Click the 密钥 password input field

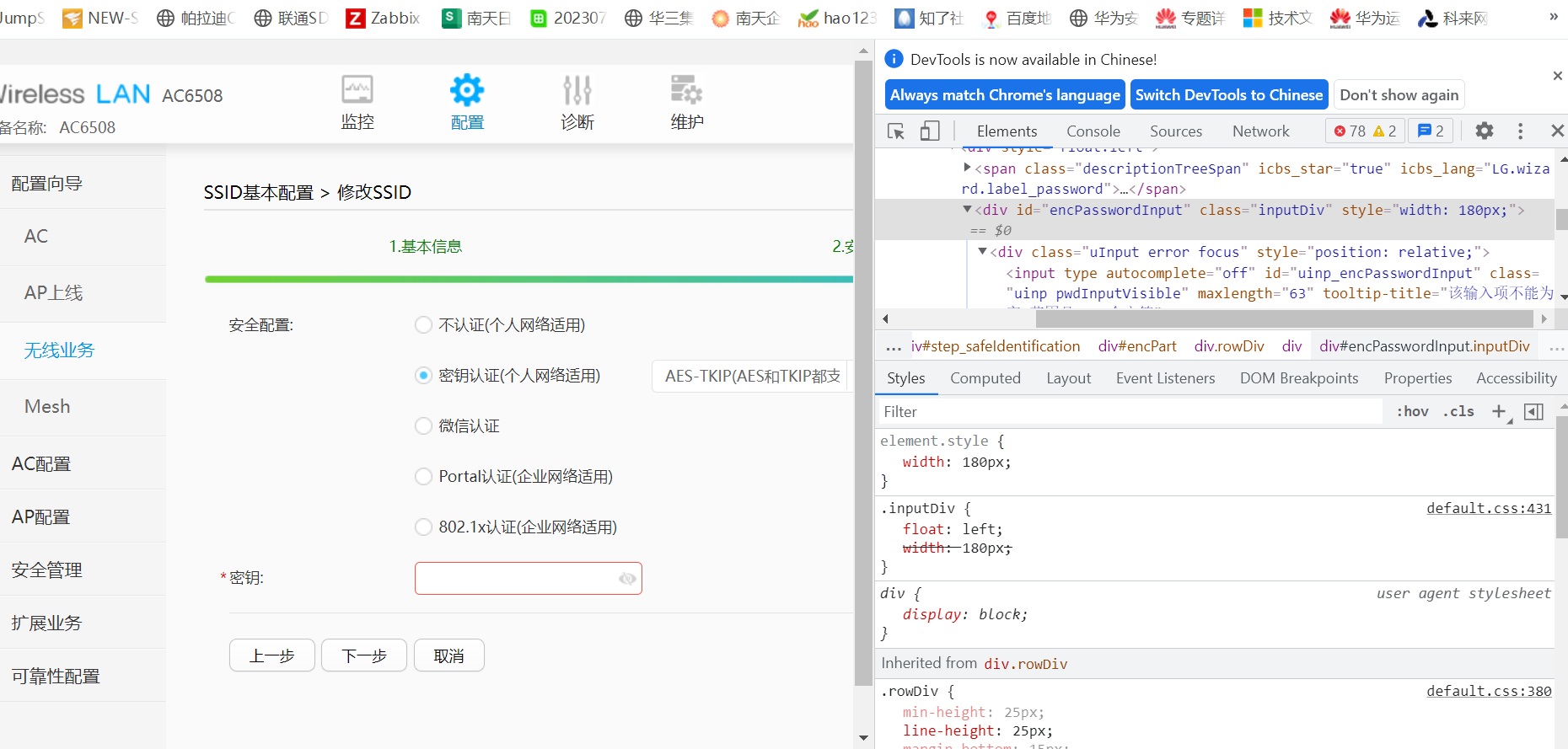click(x=529, y=579)
